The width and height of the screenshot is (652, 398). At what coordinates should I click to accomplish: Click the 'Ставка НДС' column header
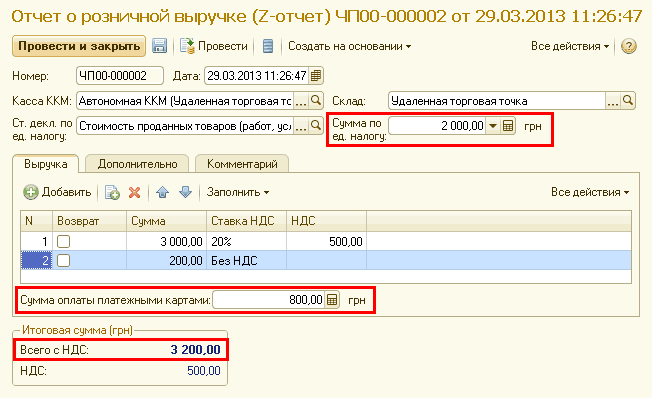246,221
